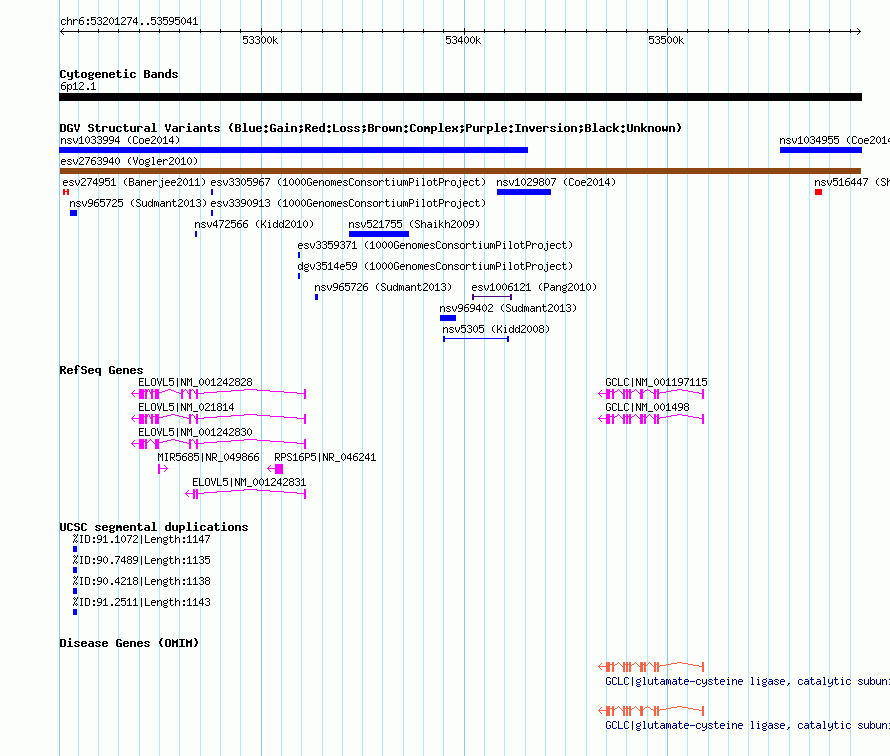Click the GCLC|NM_001498 gene model
The height and width of the screenshot is (756, 890).
651,419
